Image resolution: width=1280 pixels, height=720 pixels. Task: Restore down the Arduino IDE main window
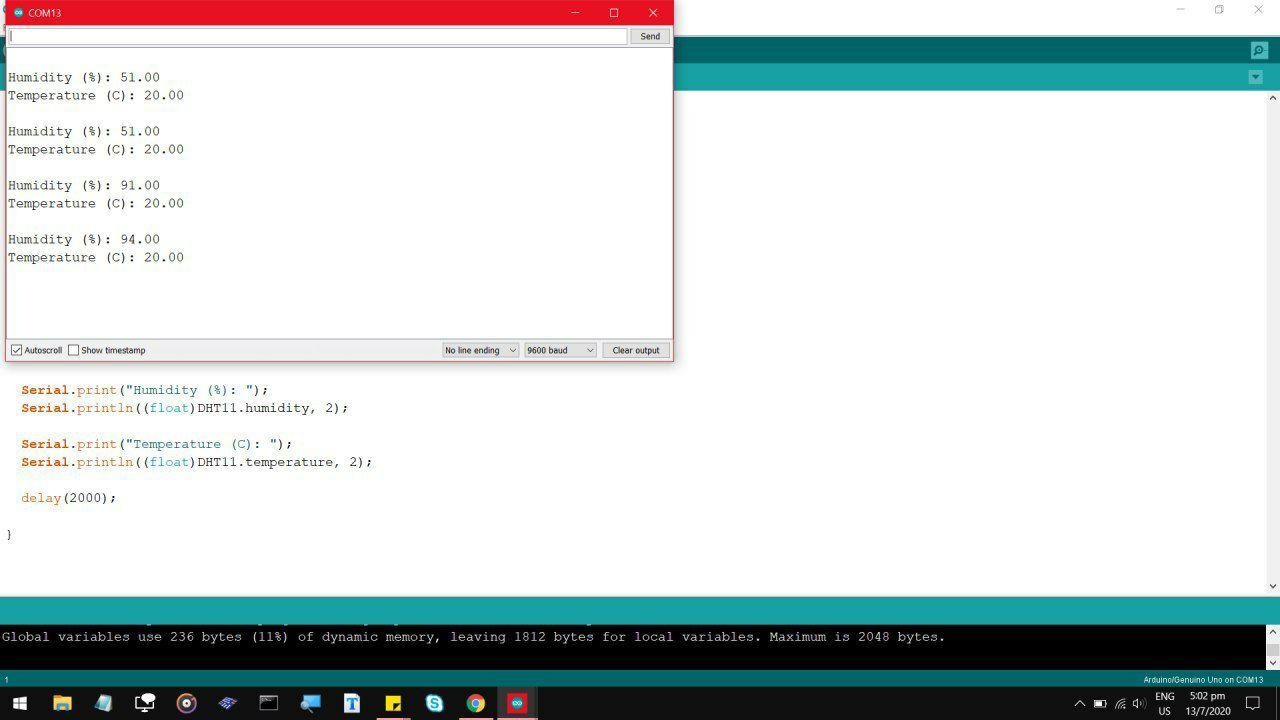point(1219,10)
